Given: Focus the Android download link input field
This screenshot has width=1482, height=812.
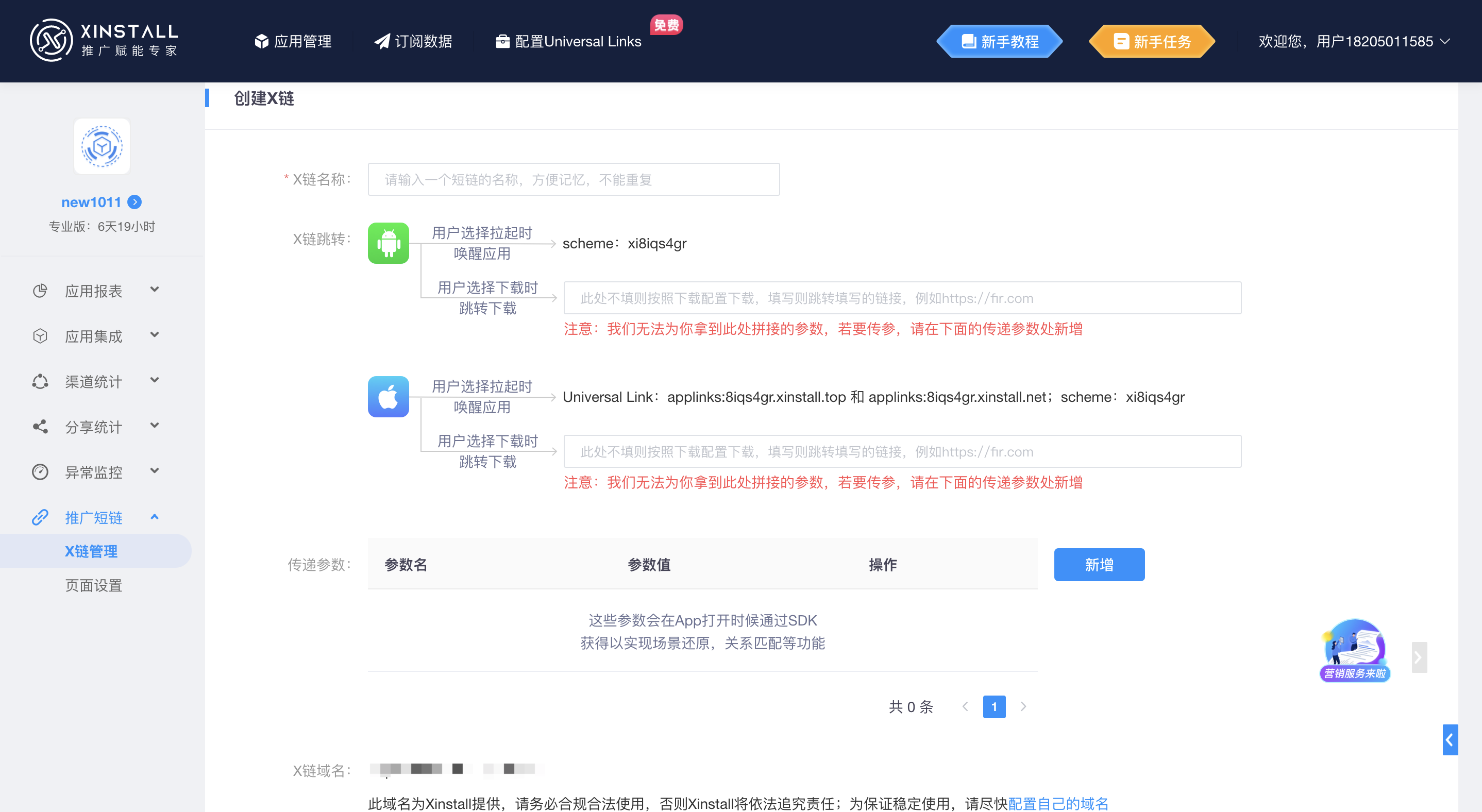Looking at the screenshot, I should pyautogui.click(x=902, y=298).
